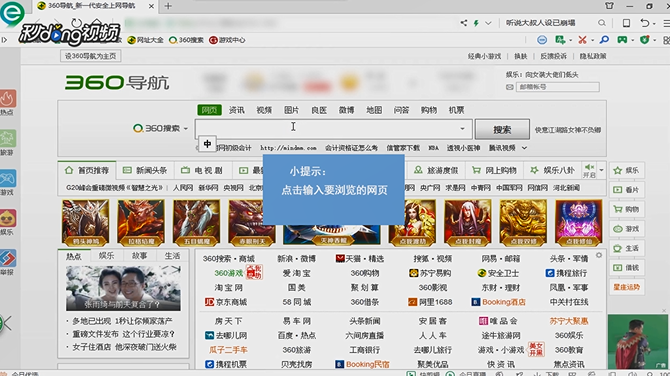Open the 游戏中心 bookmark
The height and width of the screenshot is (376, 670).
coord(227,40)
